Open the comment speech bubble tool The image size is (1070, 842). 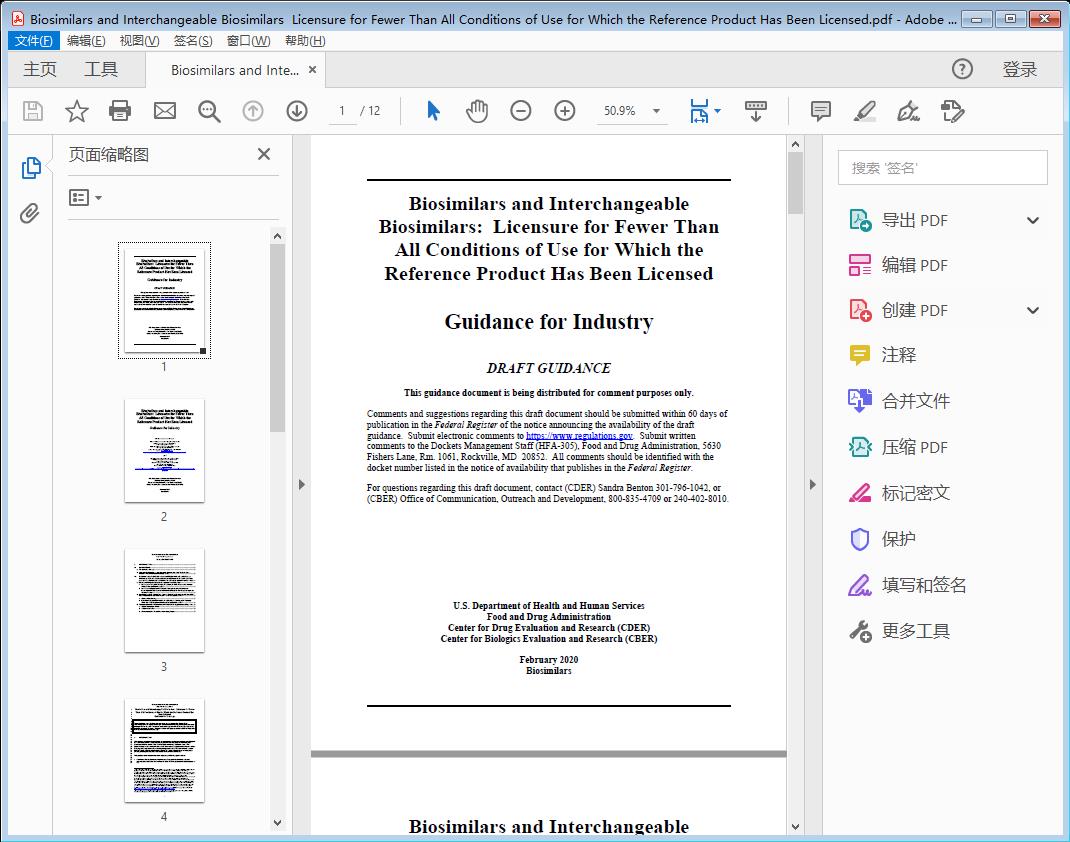coord(820,111)
